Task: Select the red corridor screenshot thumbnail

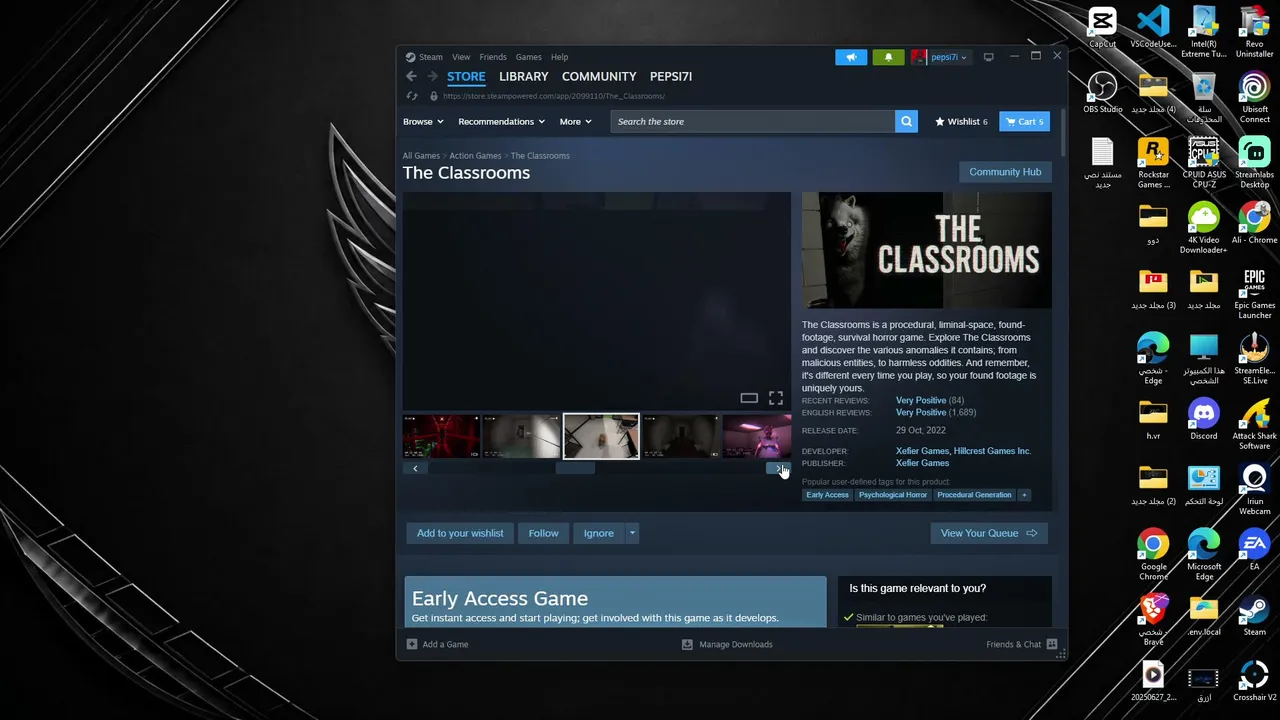Action: 441,437
